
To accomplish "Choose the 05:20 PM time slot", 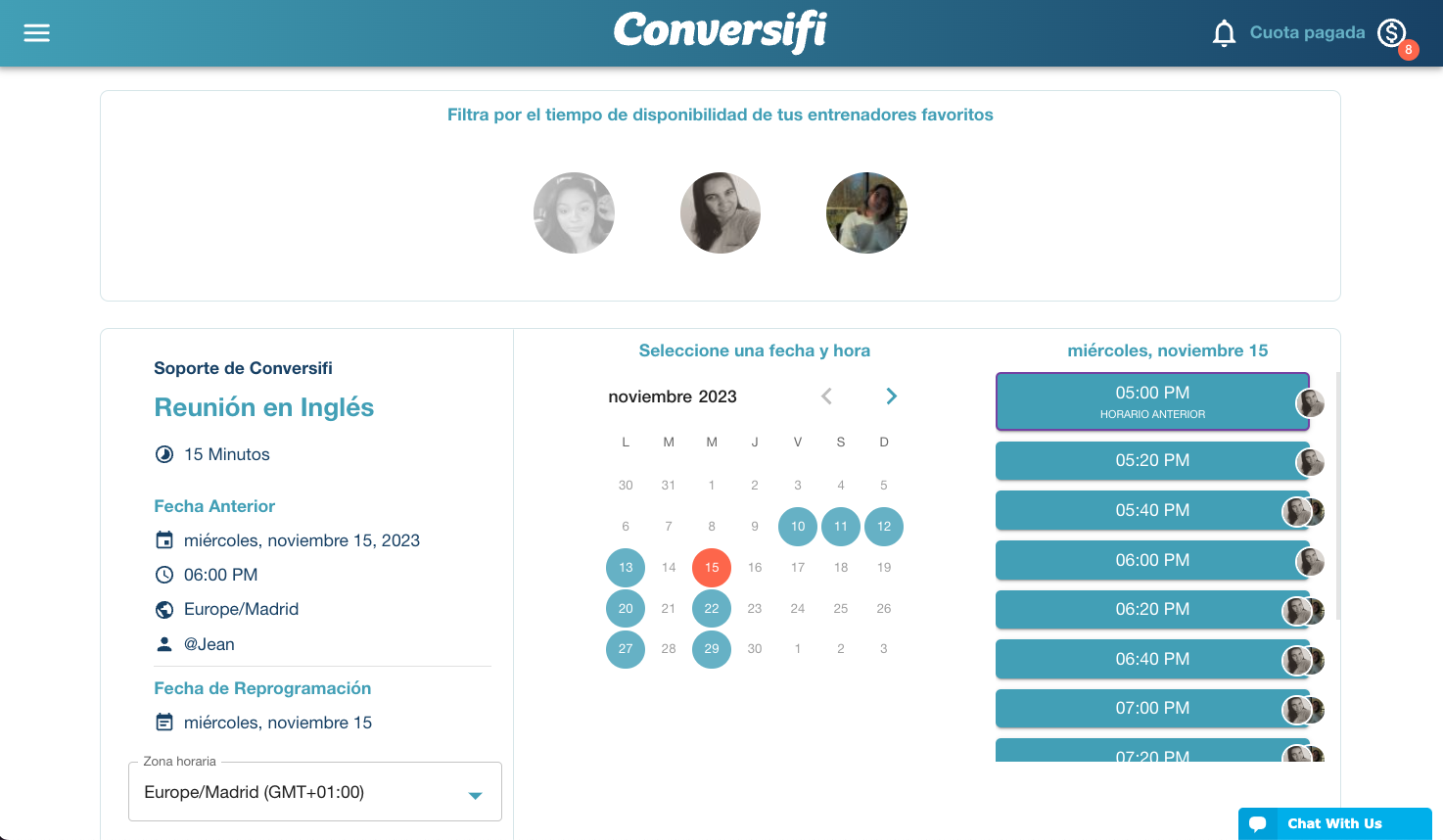I will point(1151,461).
